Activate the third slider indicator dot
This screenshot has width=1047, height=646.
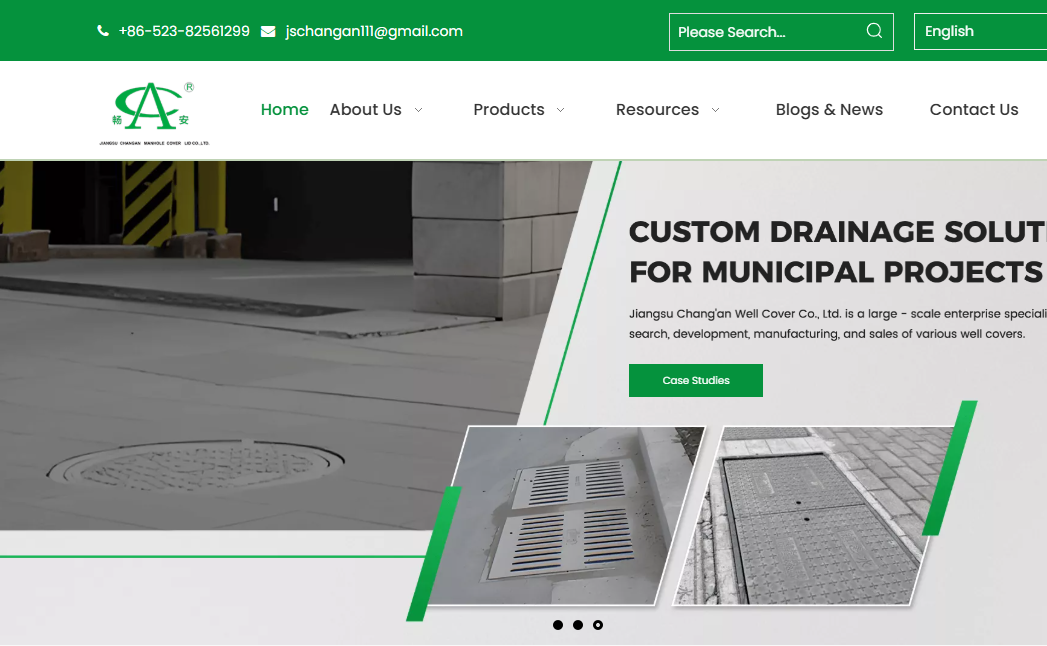598,624
